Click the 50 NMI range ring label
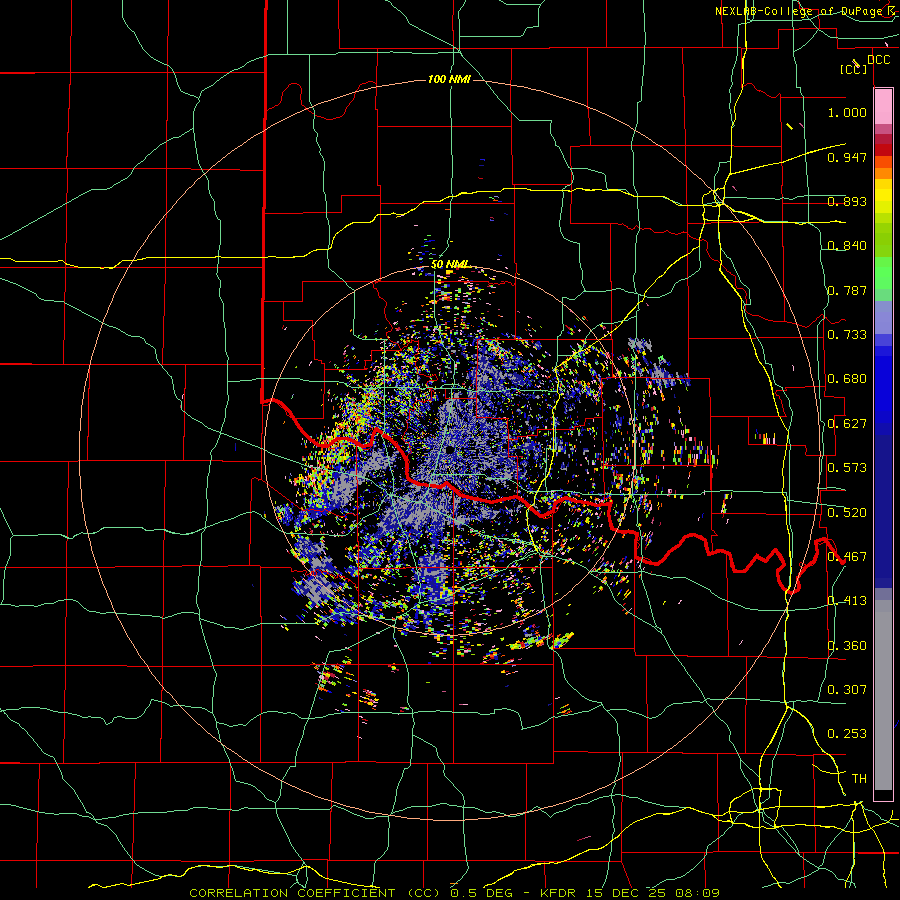Image resolution: width=900 pixels, height=900 pixels. pyautogui.click(x=450, y=265)
